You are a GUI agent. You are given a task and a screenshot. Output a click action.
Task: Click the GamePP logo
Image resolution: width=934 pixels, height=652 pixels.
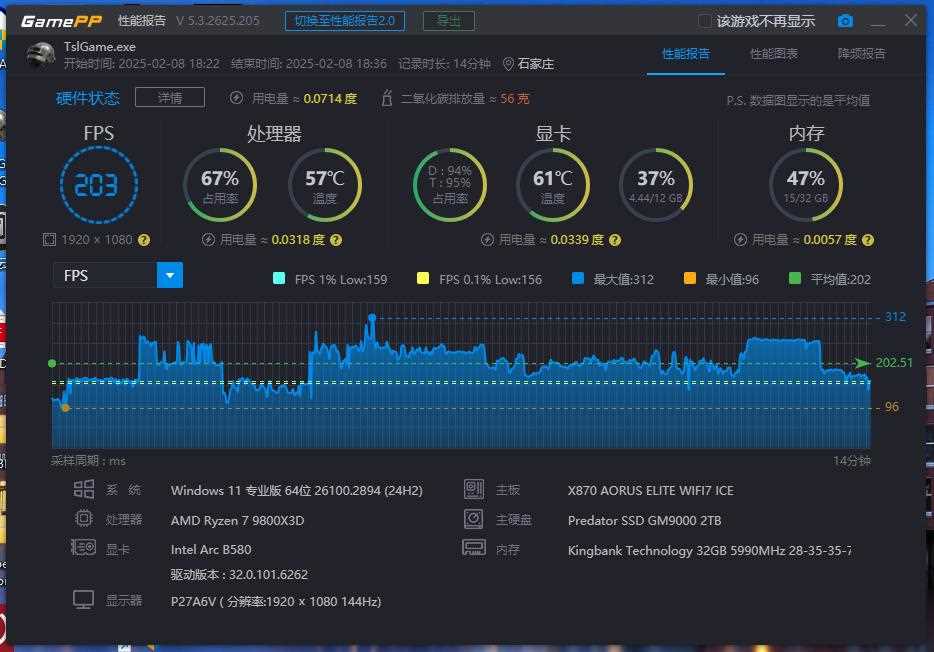tap(61, 21)
